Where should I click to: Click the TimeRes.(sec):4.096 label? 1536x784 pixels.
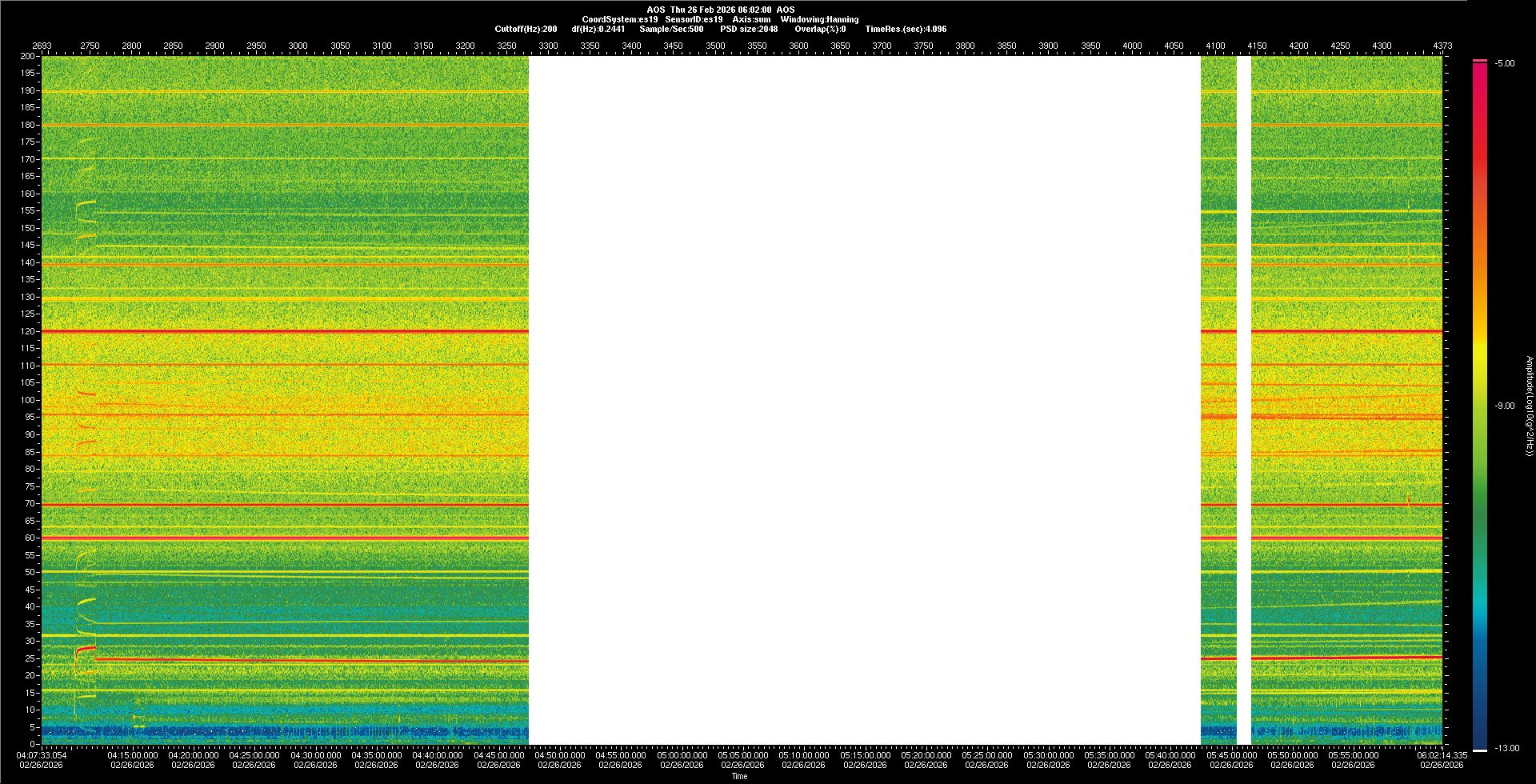906,29
